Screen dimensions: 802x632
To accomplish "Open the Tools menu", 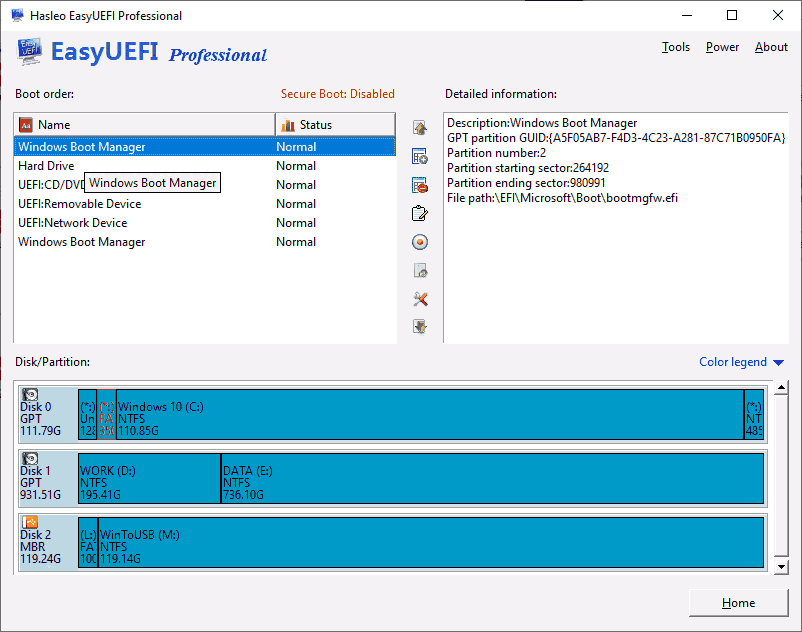I will click(x=676, y=46).
